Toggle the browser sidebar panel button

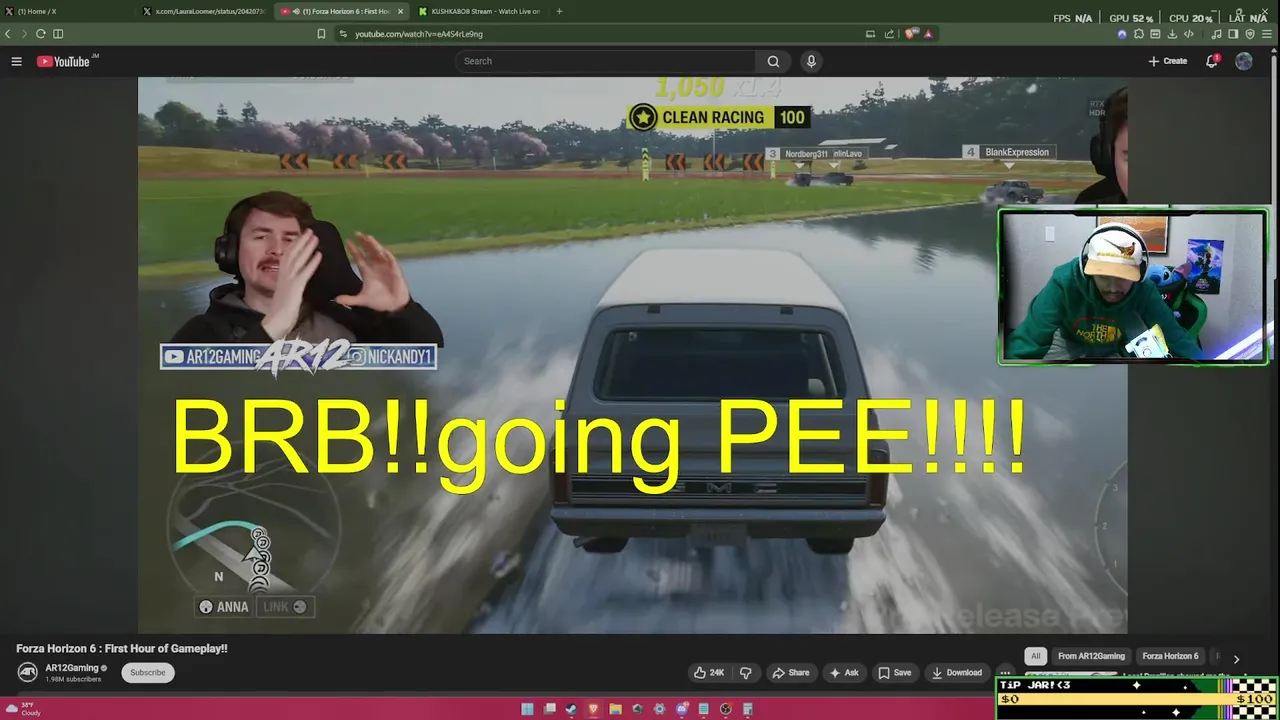coord(58,33)
